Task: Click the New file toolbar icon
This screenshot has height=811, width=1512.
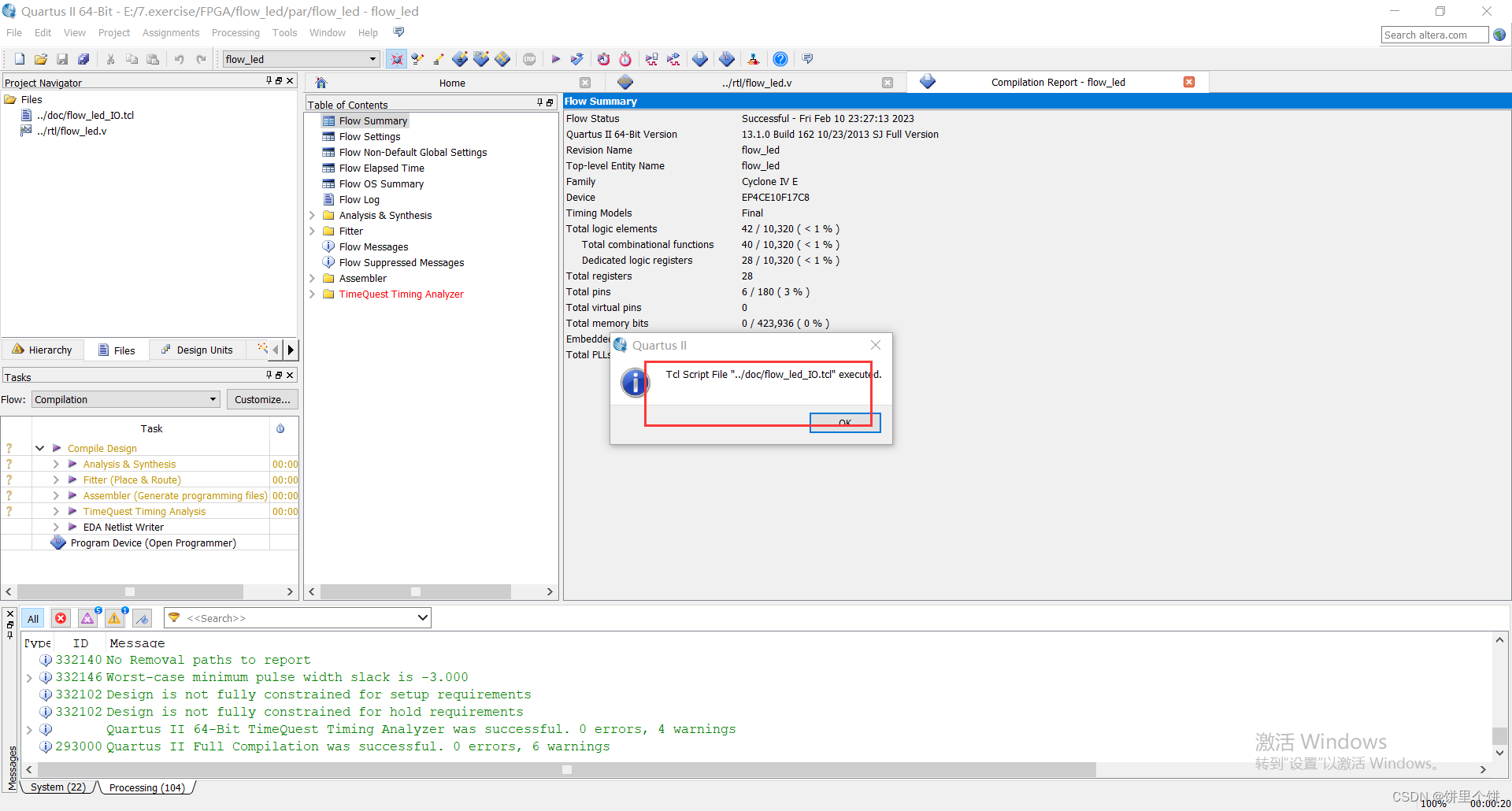Action: click(20, 59)
